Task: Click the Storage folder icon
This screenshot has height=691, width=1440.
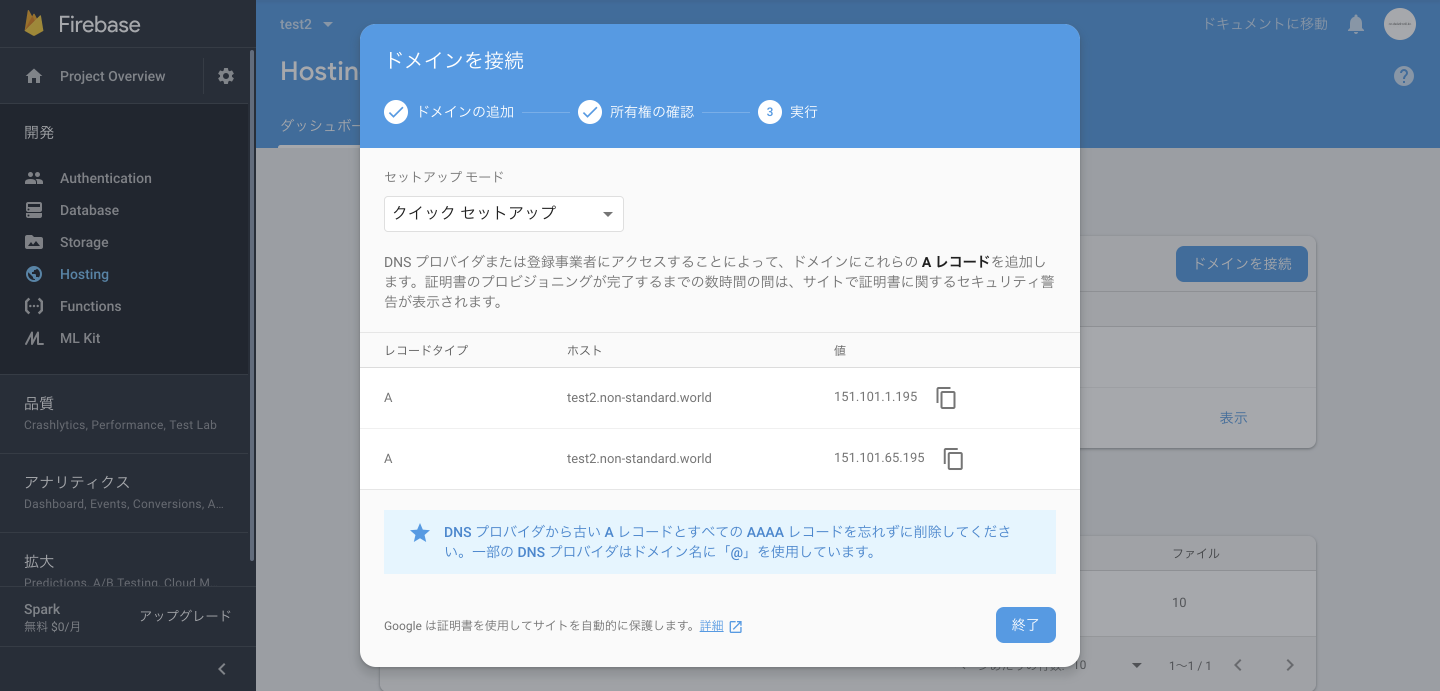Action: tap(34, 242)
